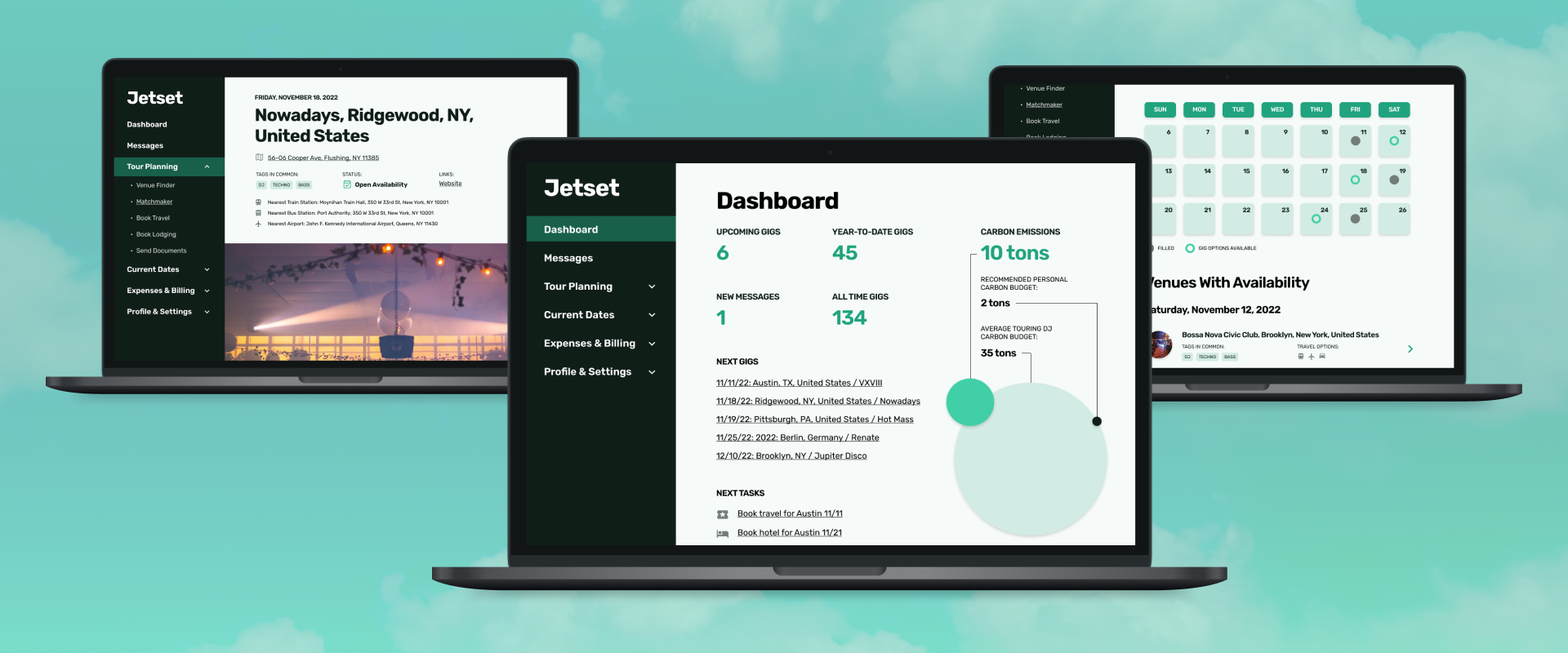
Task: Select the open gig marker on day 18
Action: [x=1355, y=180]
